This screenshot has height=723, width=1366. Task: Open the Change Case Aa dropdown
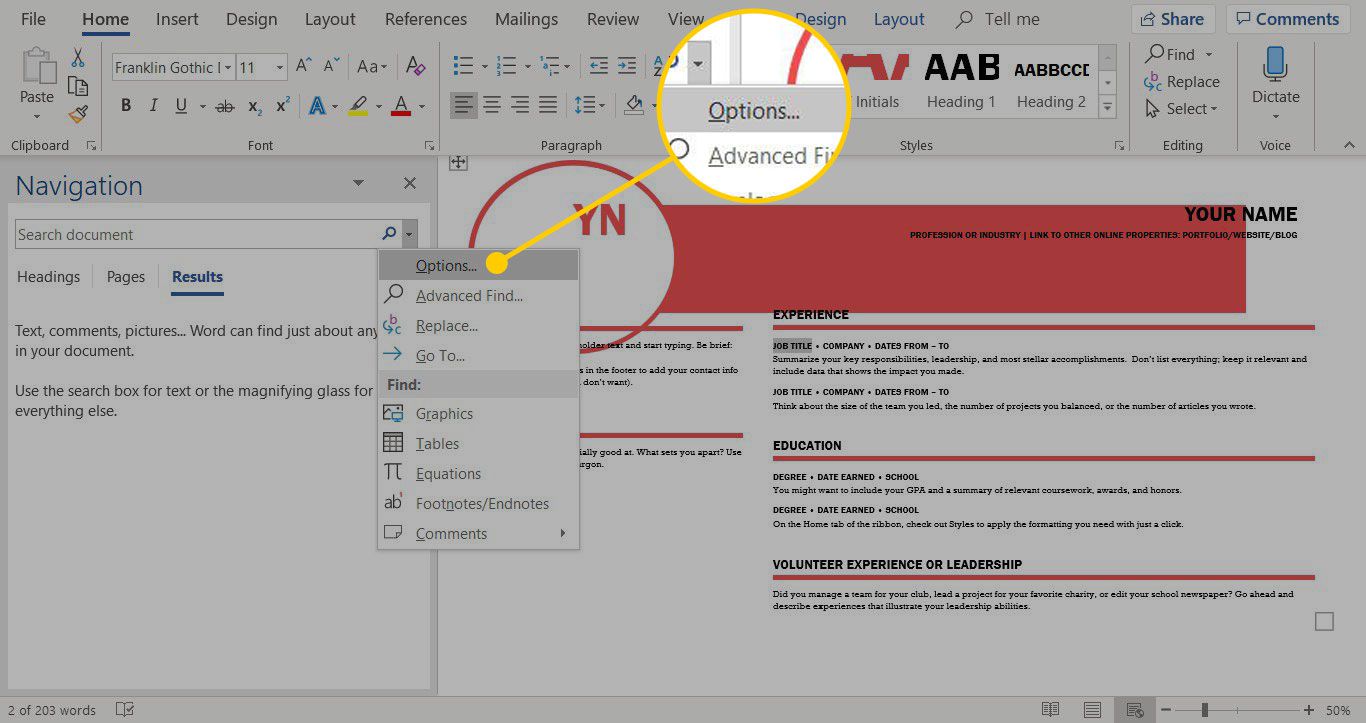pyautogui.click(x=372, y=67)
